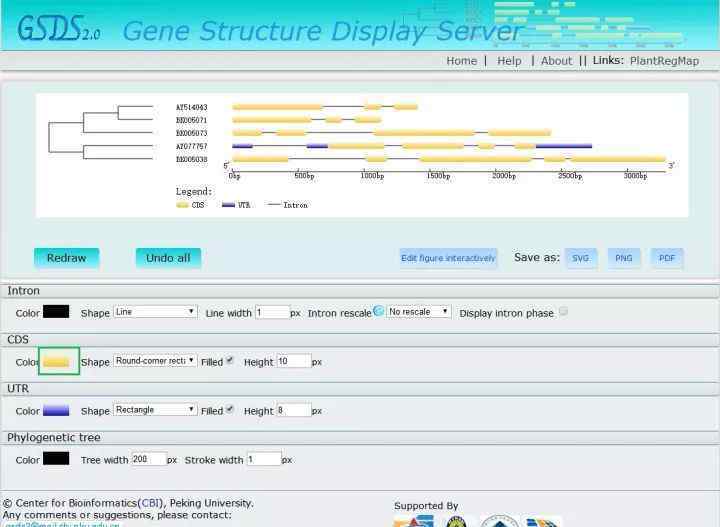Focus the Intron Line width field
This screenshot has width=720, height=527.
[273, 313]
